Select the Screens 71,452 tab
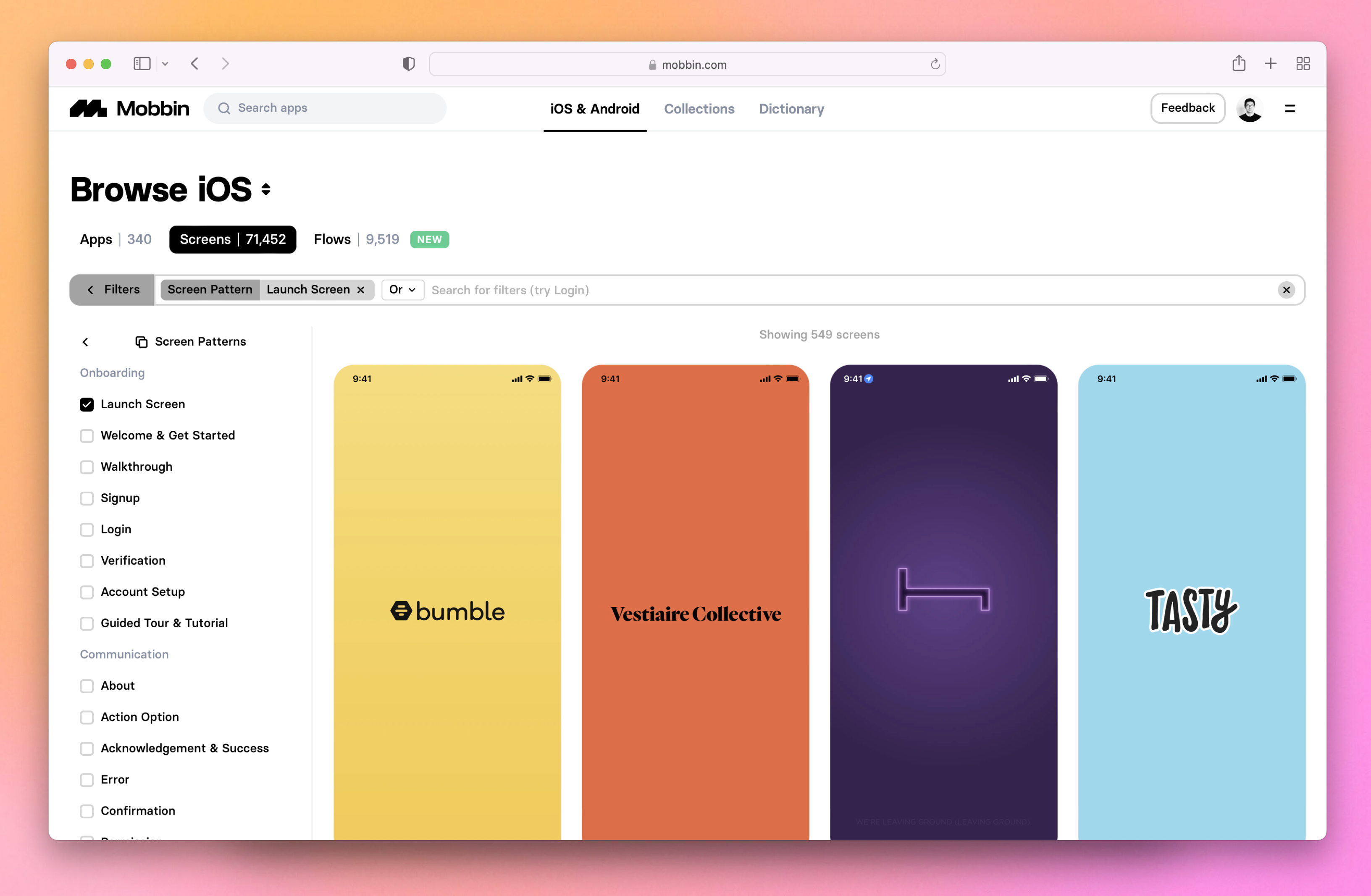 pyautogui.click(x=233, y=239)
